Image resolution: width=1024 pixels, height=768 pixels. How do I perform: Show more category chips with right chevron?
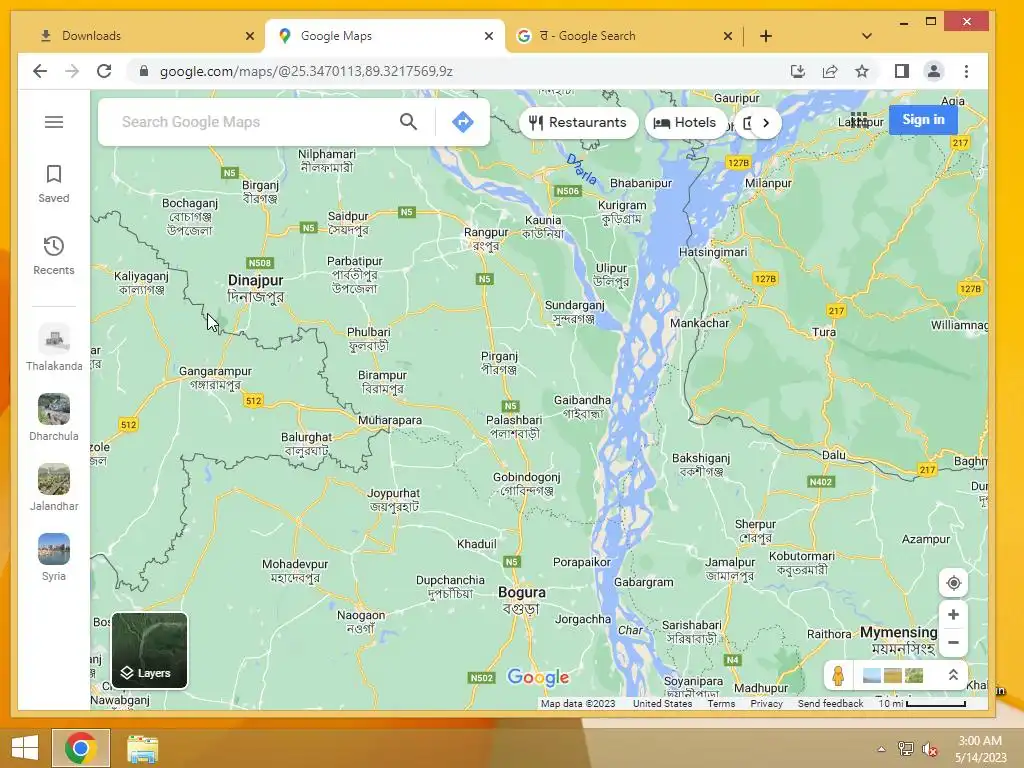tap(765, 123)
